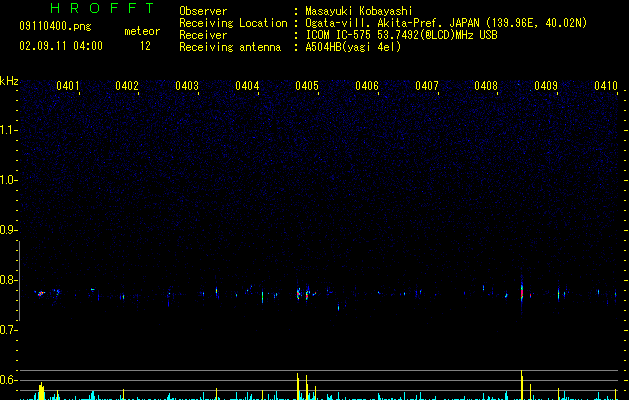Viewport: 629px width, 400px height.
Task: Click the 0407 time marker
Action: pos(427,86)
